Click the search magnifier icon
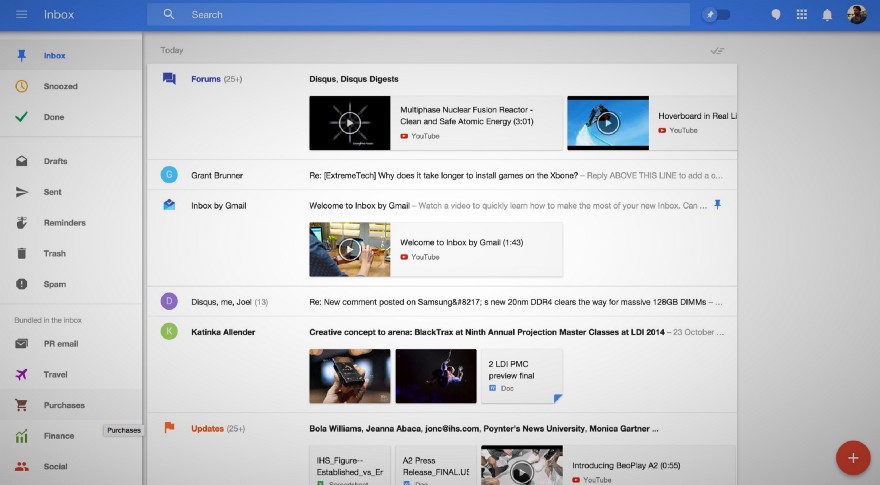880x485 pixels. [169, 15]
